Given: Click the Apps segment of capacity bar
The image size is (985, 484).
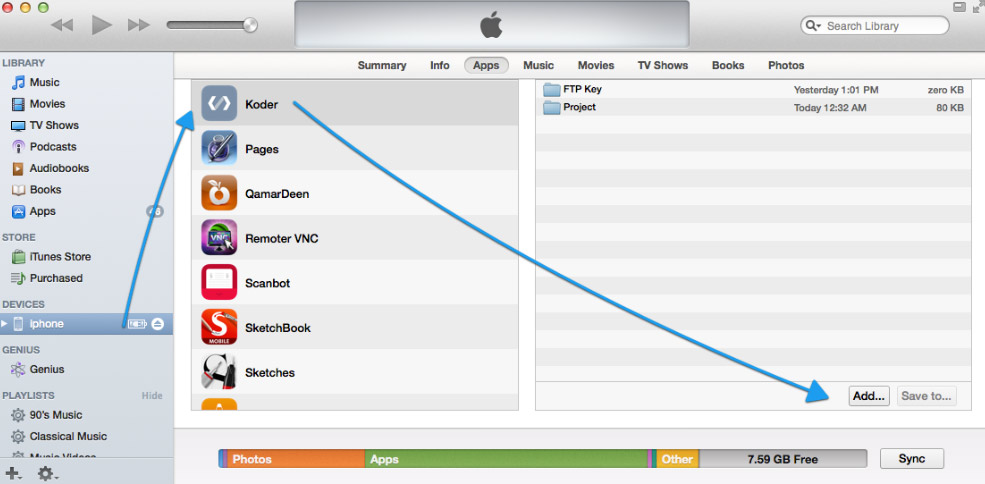Looking at the screenshot, I should (506, 459).
